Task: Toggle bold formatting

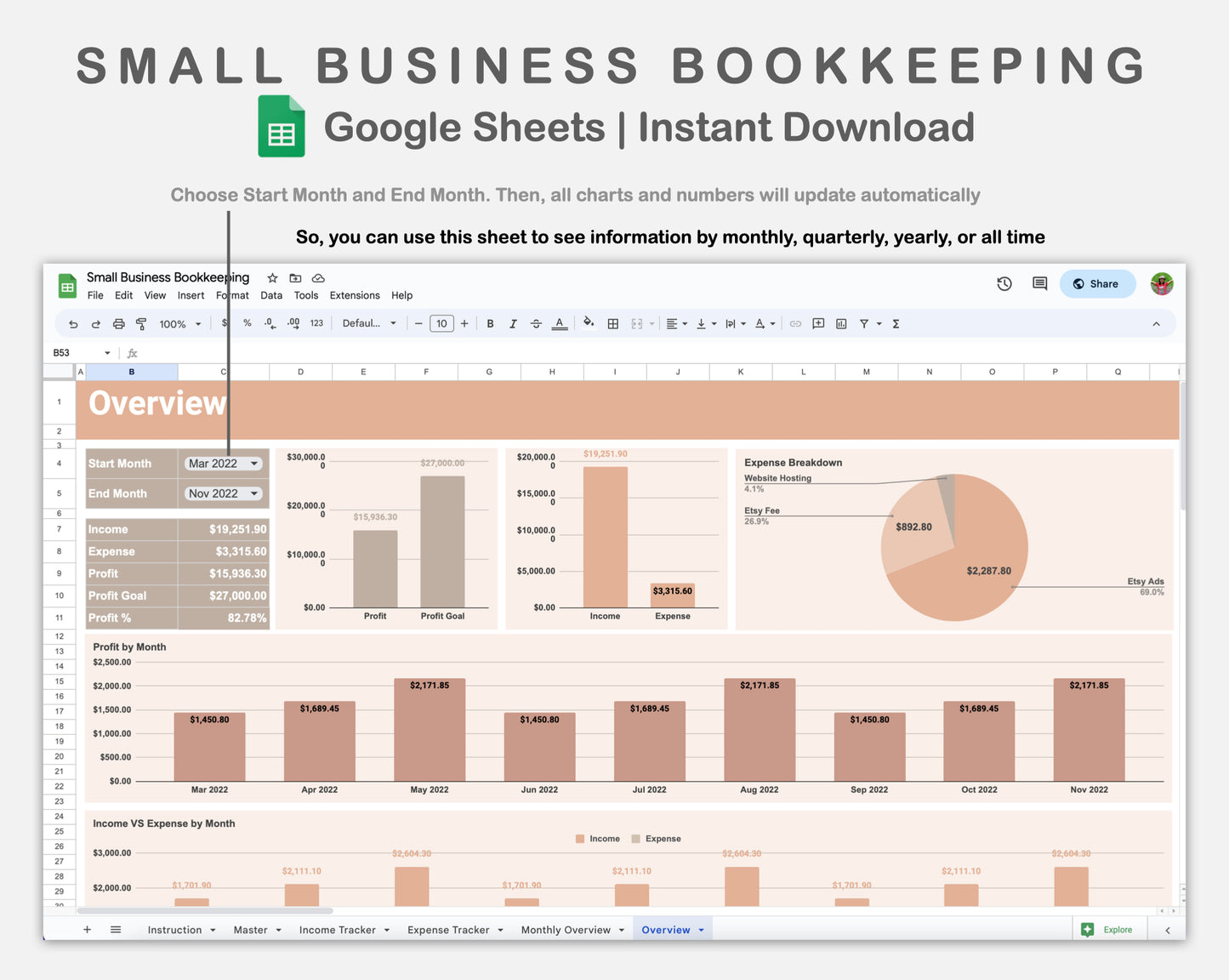Action: (x=490, y=323)
